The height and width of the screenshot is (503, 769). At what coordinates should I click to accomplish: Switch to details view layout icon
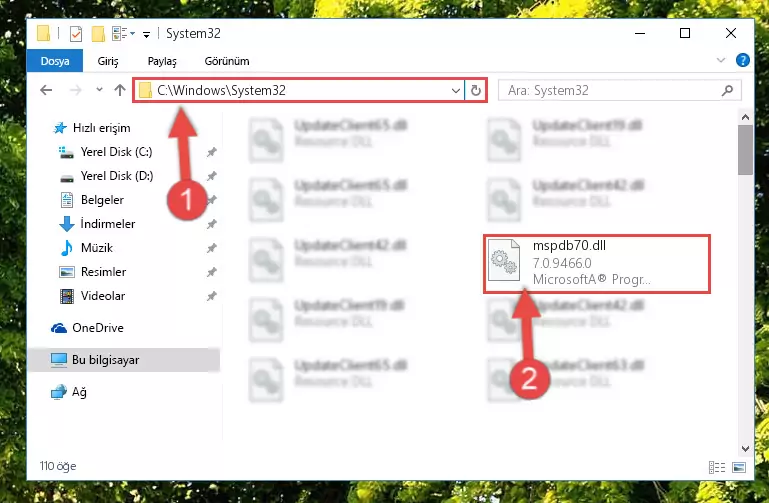(717, 467)
